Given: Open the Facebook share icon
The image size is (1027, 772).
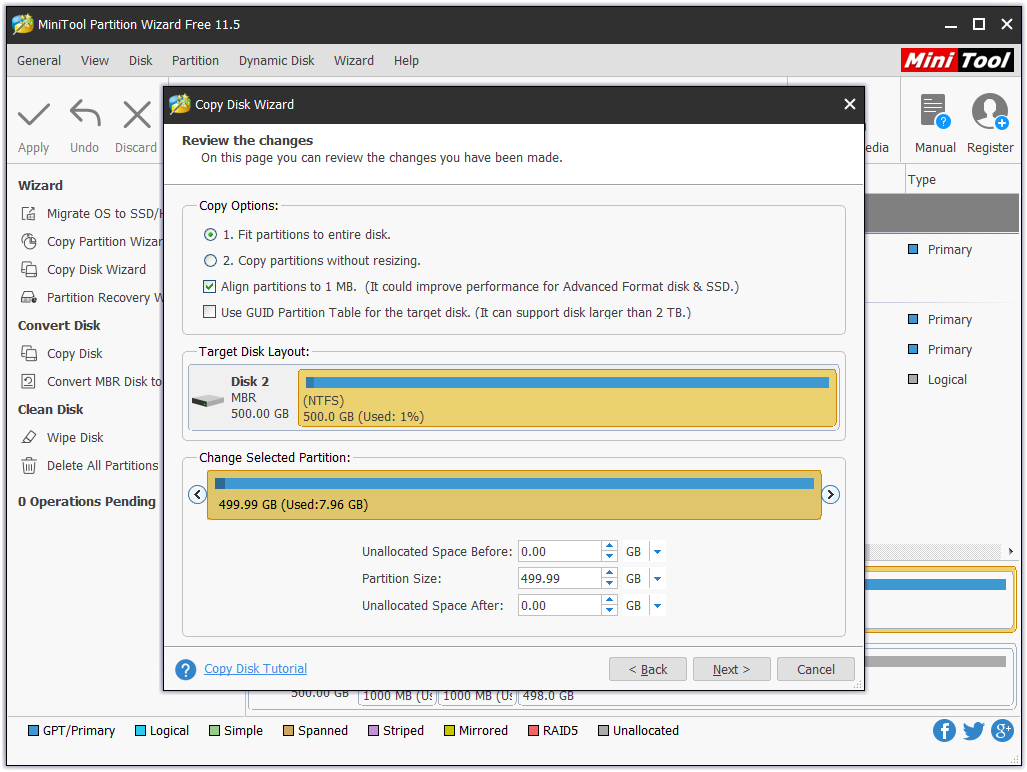Looking at the screenshot, I should tap(944, 730).
